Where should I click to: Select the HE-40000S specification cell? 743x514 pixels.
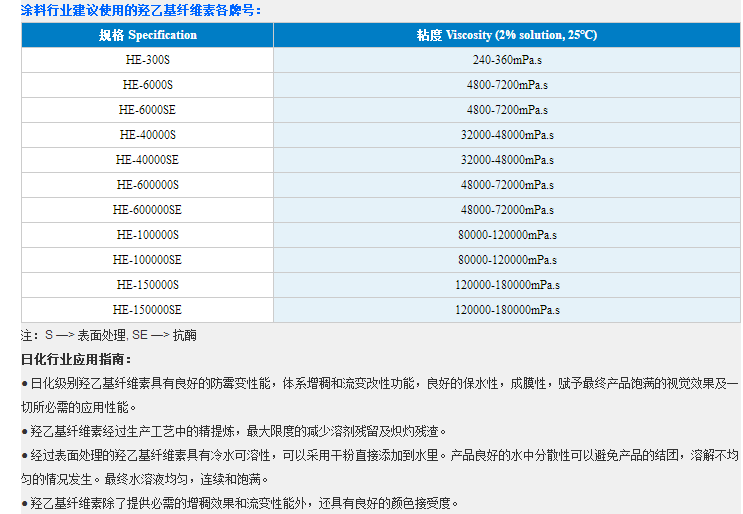pos(148,135)
